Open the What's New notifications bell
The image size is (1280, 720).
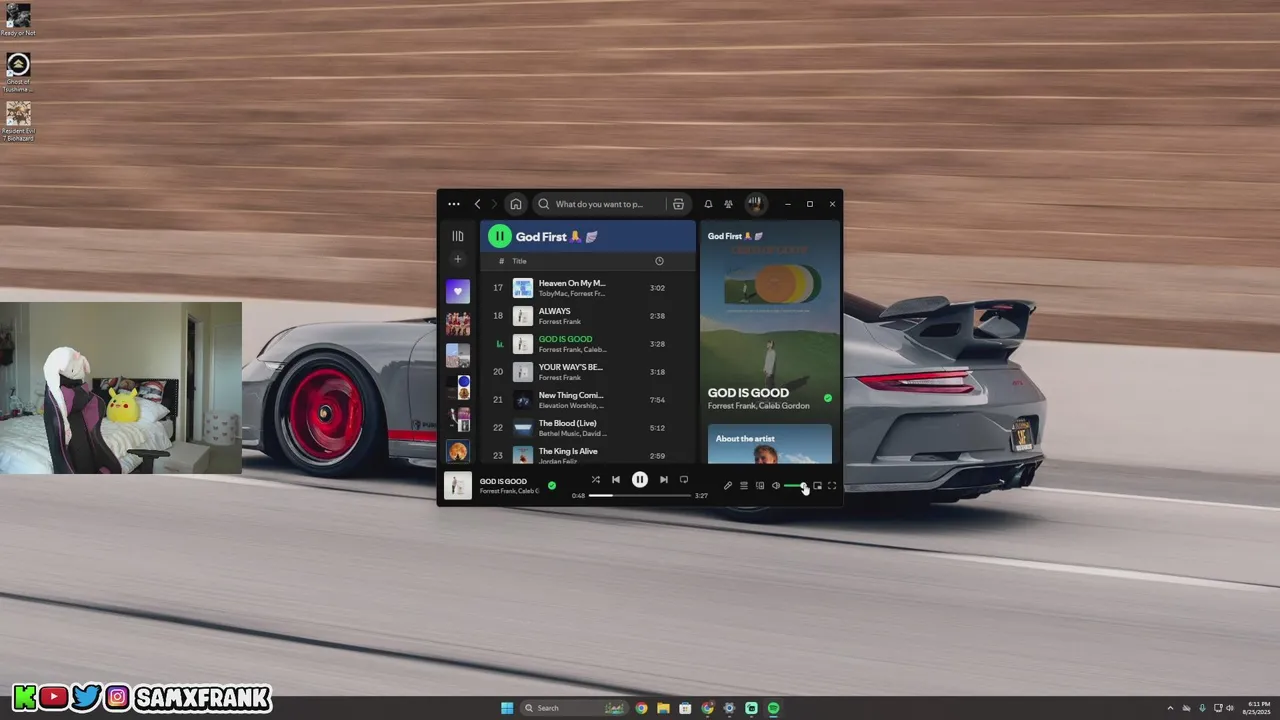(708, 204)
